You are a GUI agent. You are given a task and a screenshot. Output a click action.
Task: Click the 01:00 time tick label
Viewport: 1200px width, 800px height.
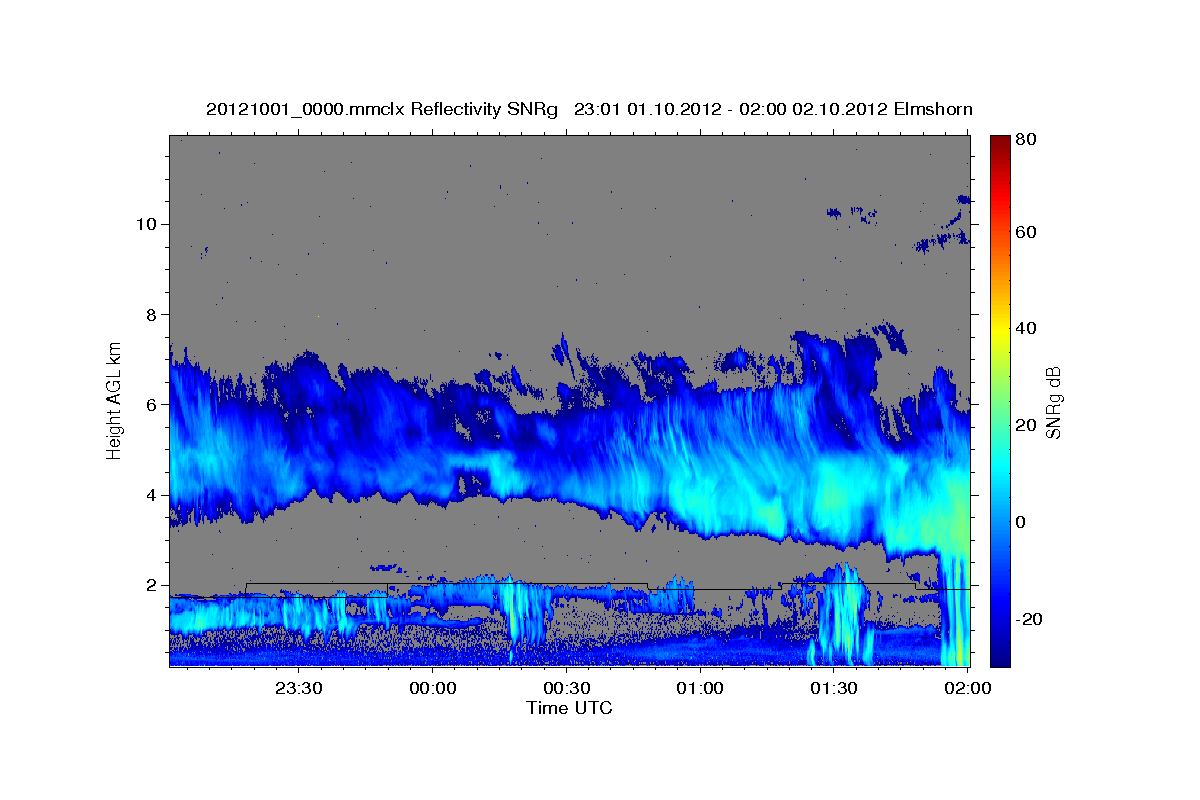pos(700,688)
